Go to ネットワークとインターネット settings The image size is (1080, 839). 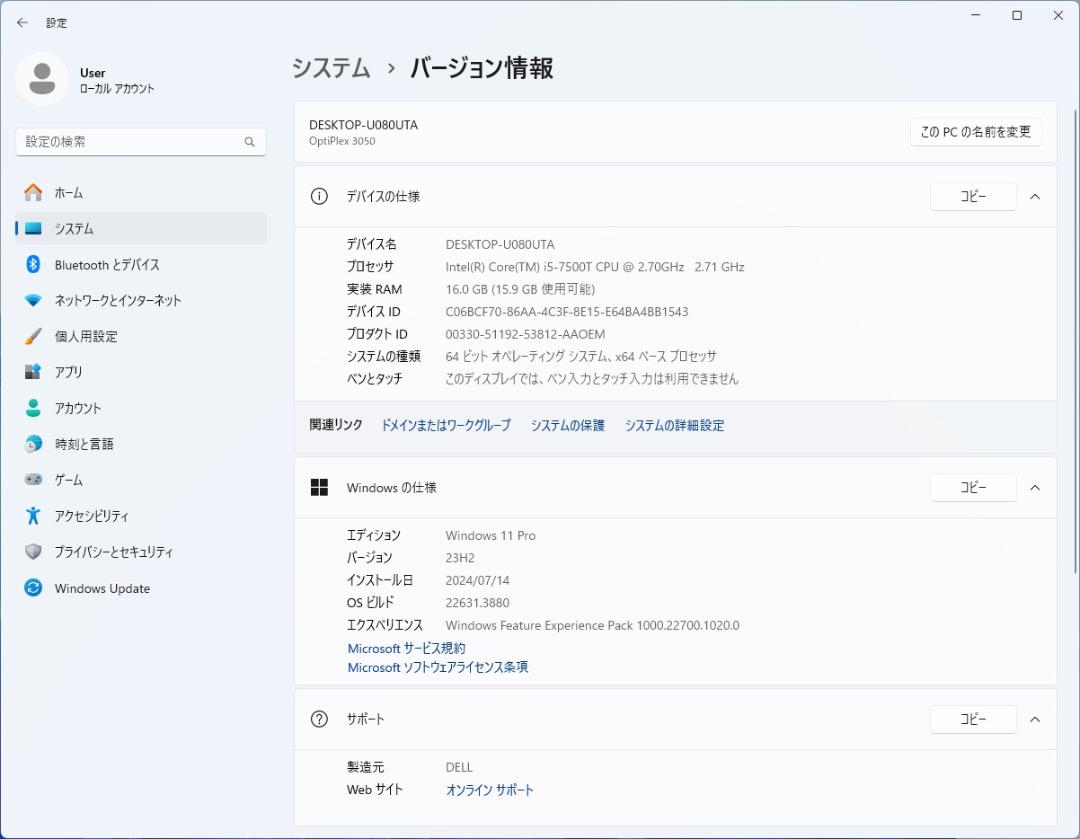pos(141,300)
